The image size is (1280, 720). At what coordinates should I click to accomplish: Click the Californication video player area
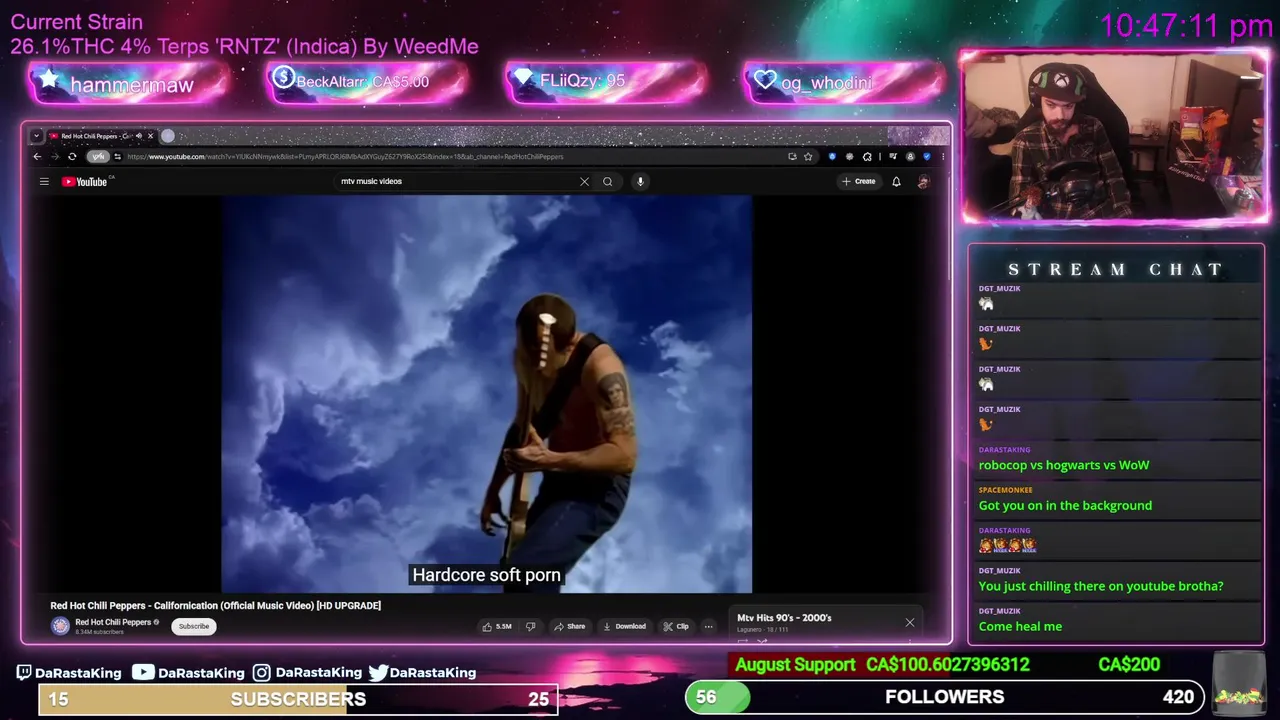tap(486, 394)
